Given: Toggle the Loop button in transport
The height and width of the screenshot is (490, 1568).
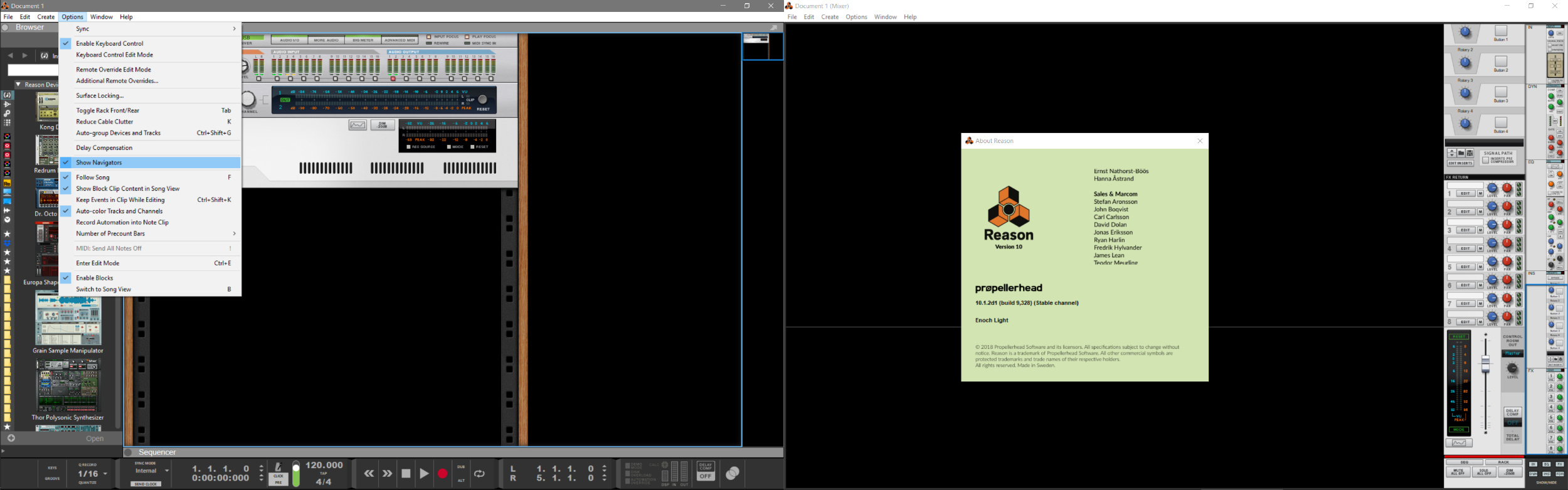Looking at the screenshot, I should (480, 474).
